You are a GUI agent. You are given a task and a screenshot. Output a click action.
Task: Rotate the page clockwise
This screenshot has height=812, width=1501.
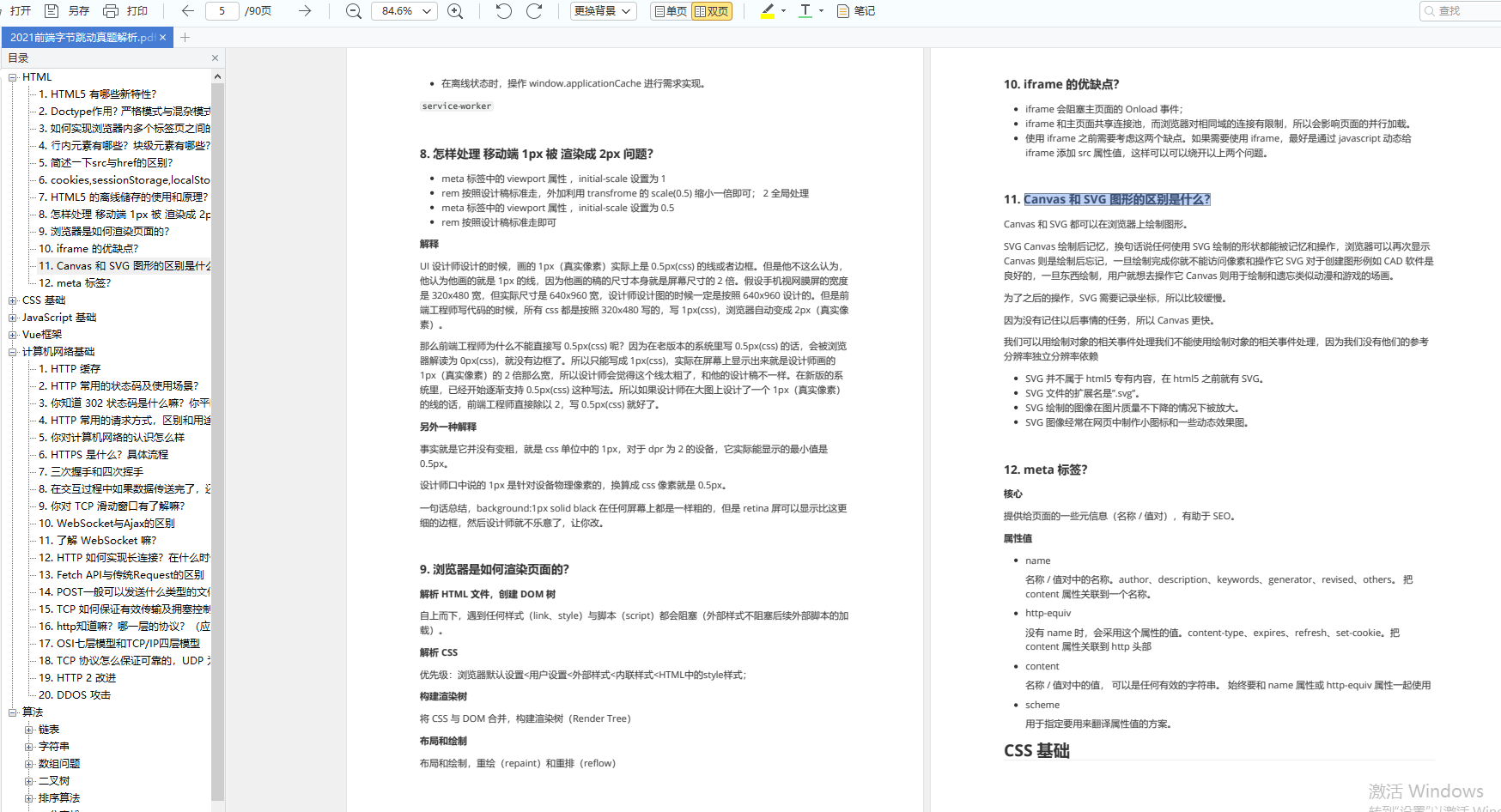point(534,11)
